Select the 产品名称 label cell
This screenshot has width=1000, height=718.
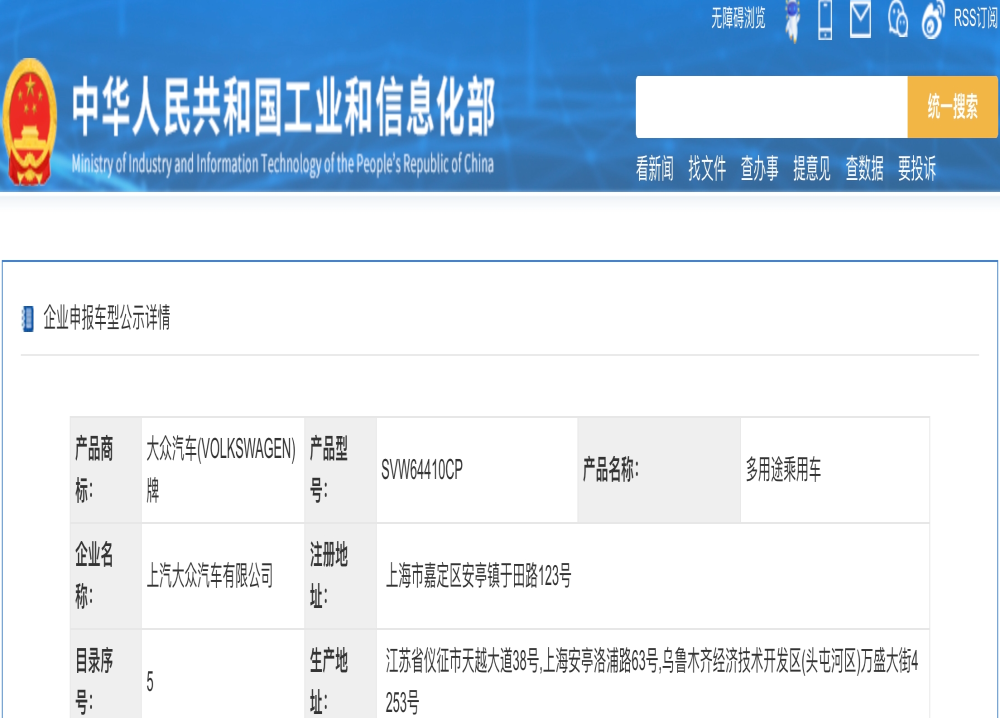659,470
